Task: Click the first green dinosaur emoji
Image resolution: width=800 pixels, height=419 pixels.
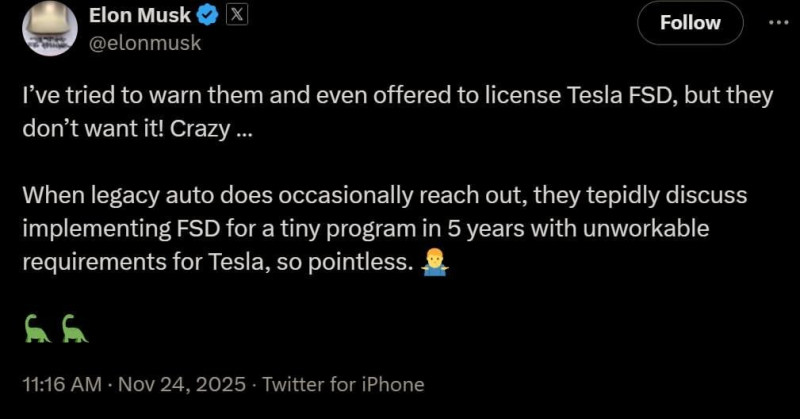Action: click(37, 327)
